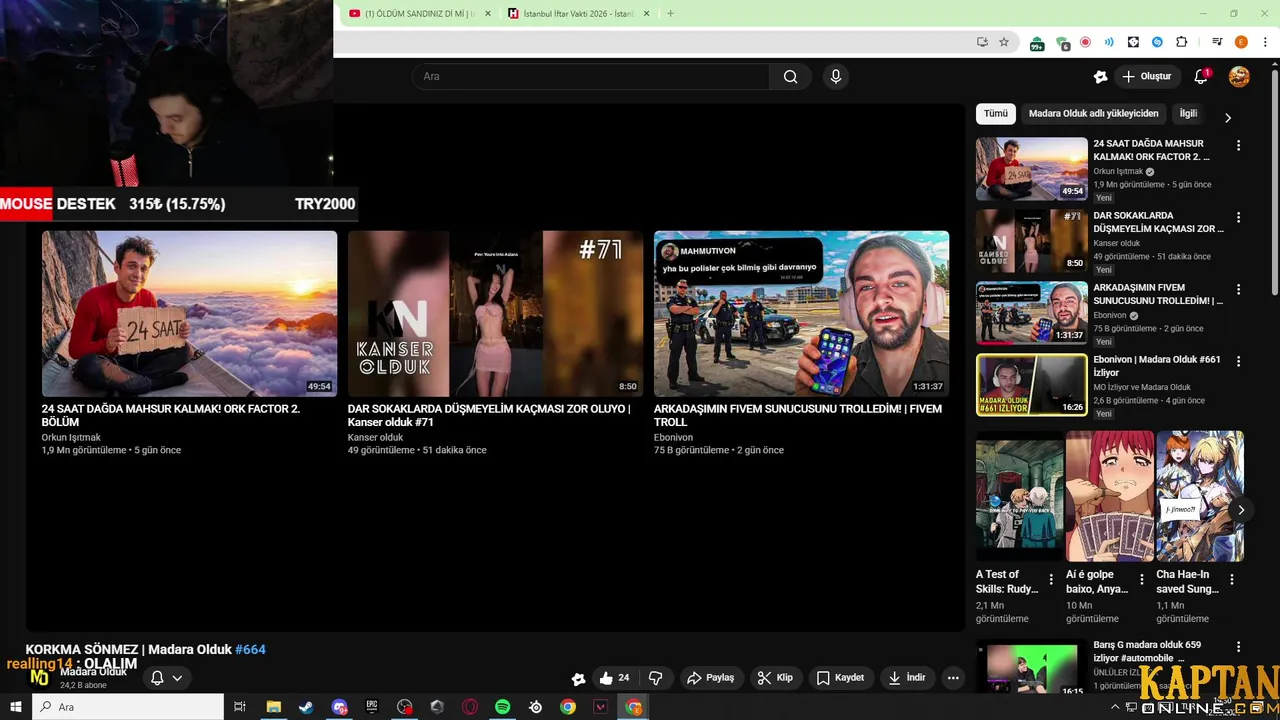Open File Explorer from the taskbar
1280x720 pixels.
click(x=273, y=707)
